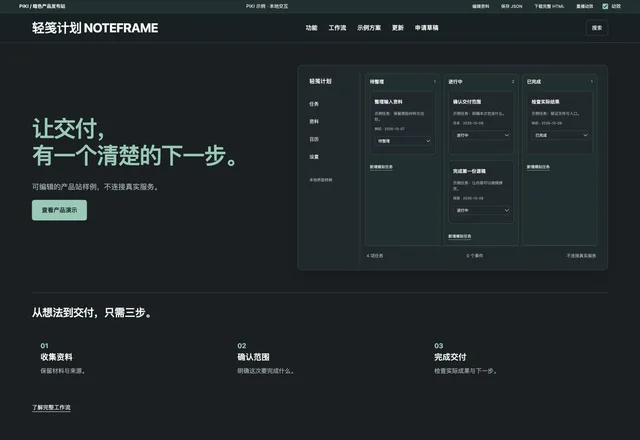Click the 轻笺计划 NOTEFRAME logo
Image resolution: width=640 pixels, height=440 pixels.
[95, 28]
